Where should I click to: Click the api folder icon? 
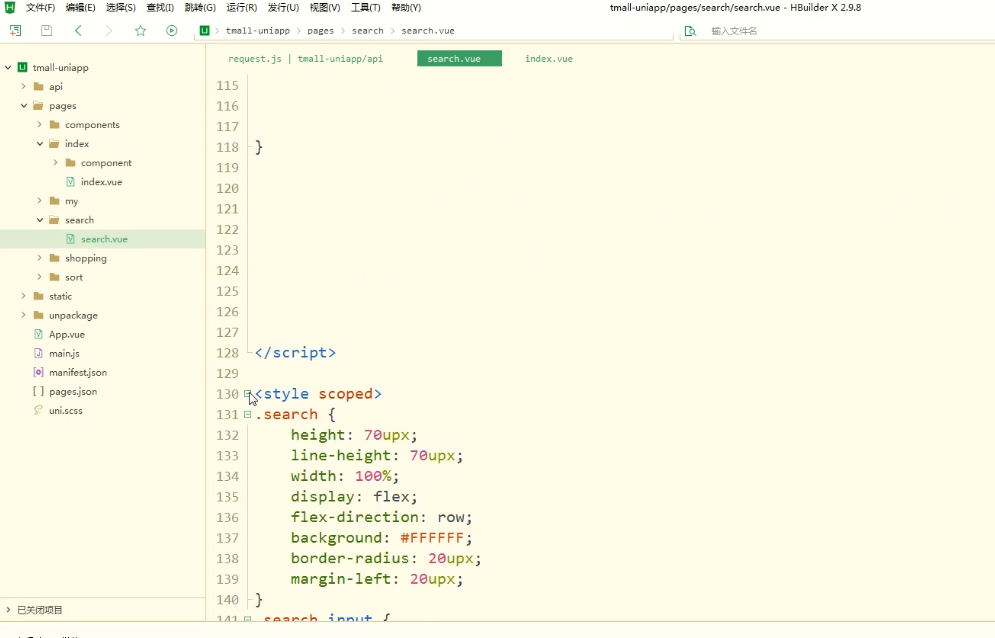(39, 86)
